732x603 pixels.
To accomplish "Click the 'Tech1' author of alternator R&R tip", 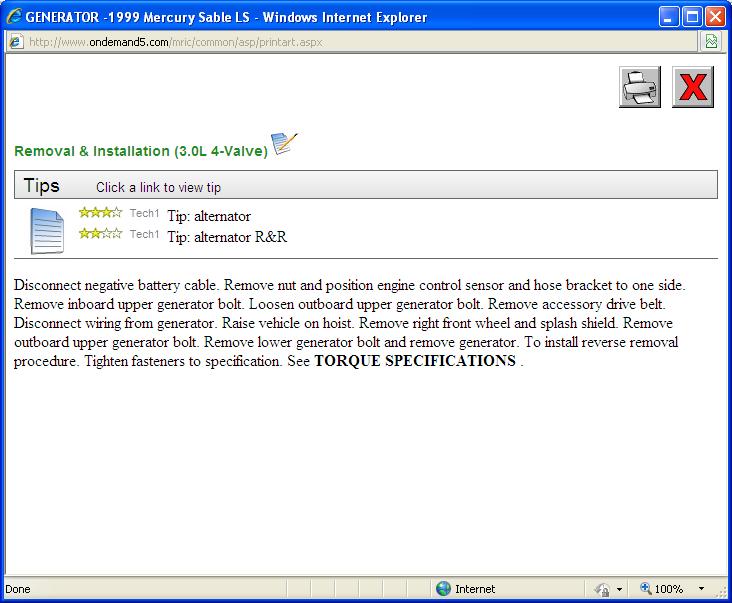I will click(144, 234).
